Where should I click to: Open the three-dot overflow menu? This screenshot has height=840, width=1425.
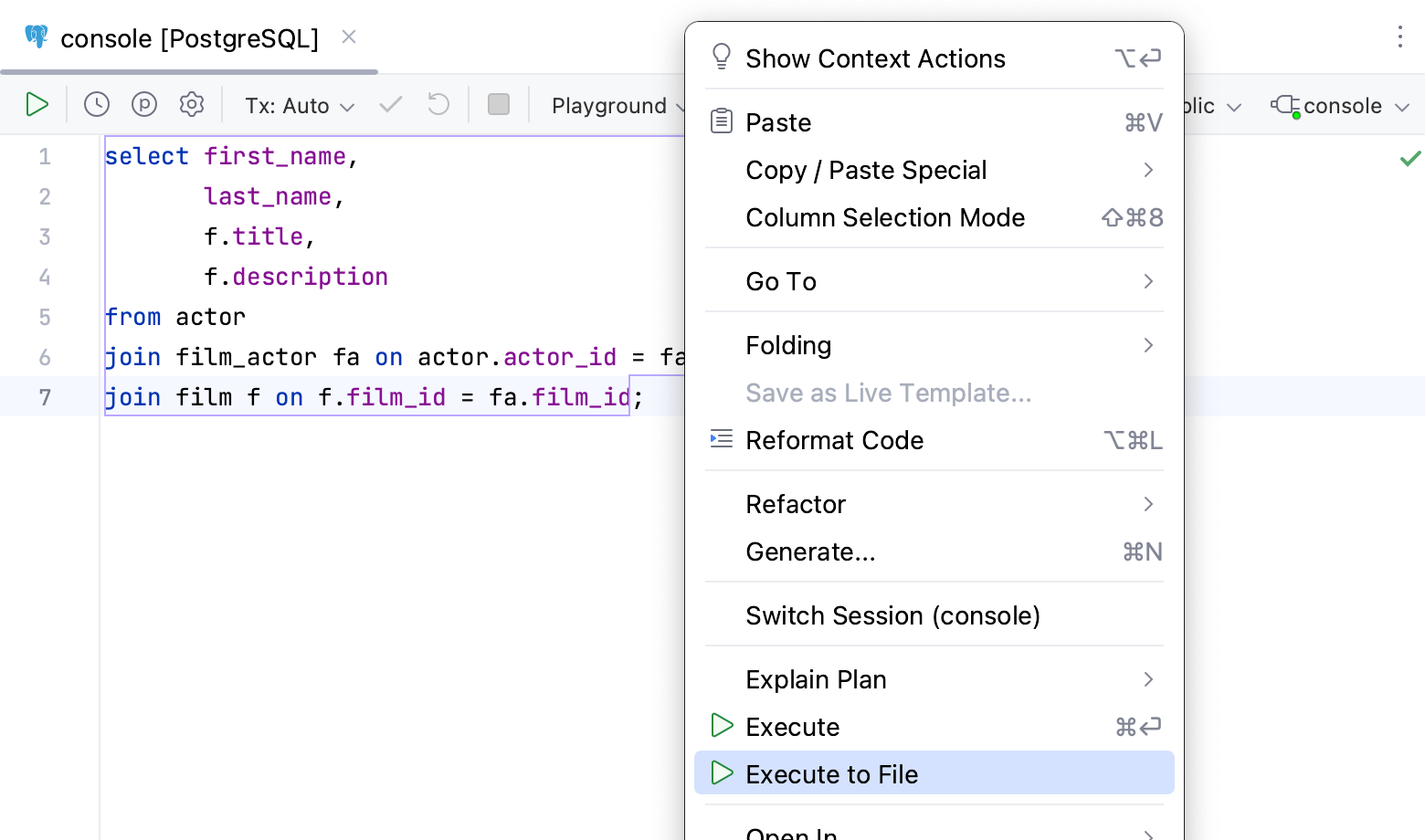pos(1400,37)
